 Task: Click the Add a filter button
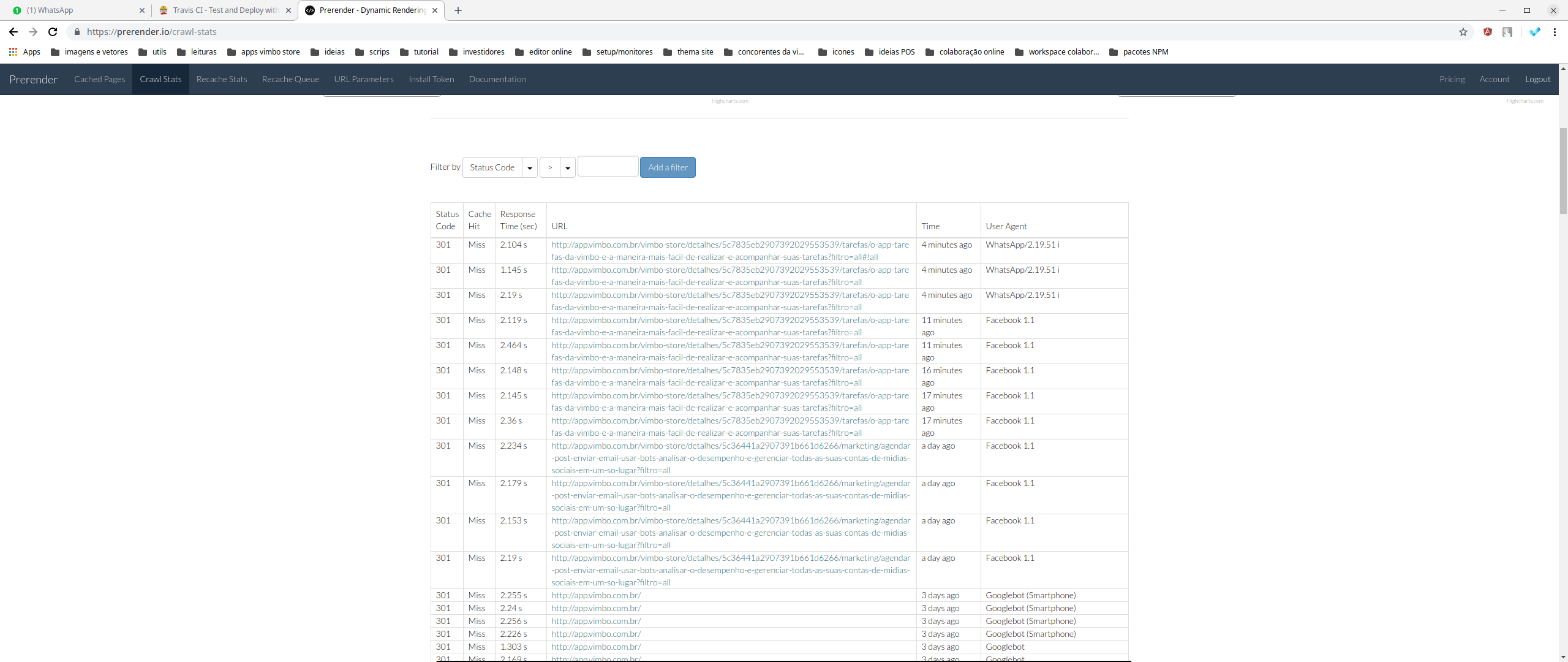[667, 167]
